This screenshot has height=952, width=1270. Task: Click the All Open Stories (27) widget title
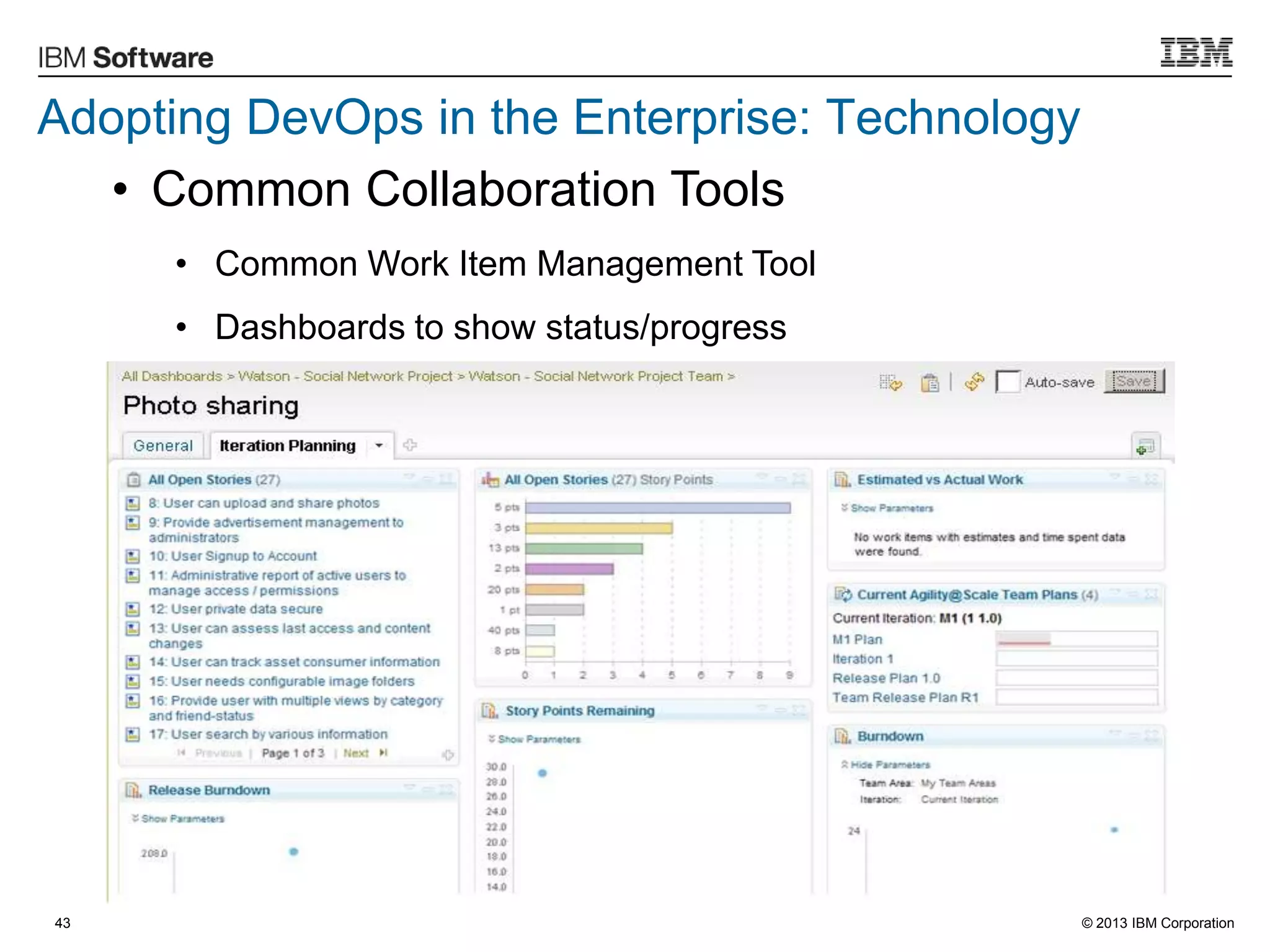point(214,480)
